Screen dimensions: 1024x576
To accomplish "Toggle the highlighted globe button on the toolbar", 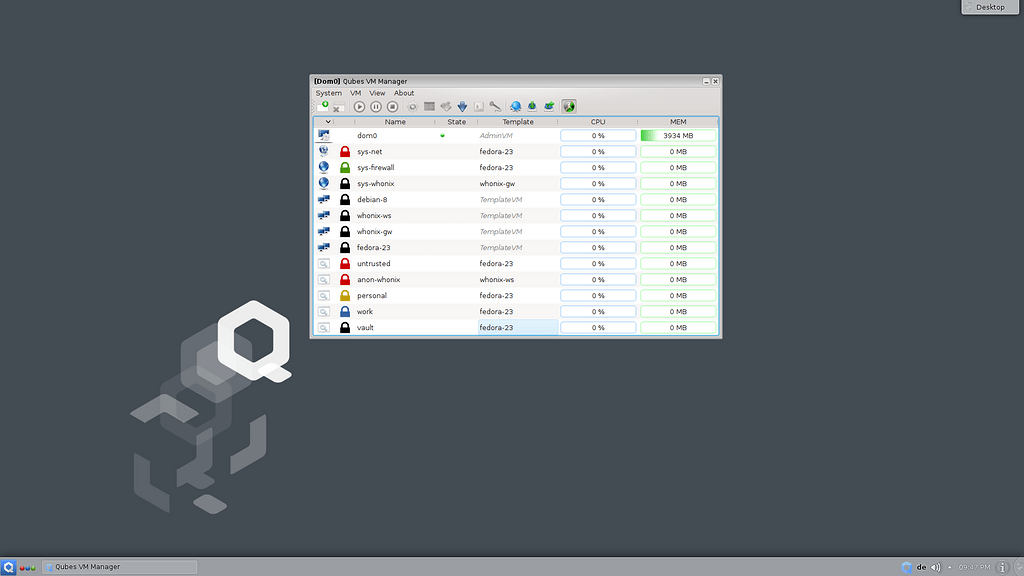I will pos(568,106).
